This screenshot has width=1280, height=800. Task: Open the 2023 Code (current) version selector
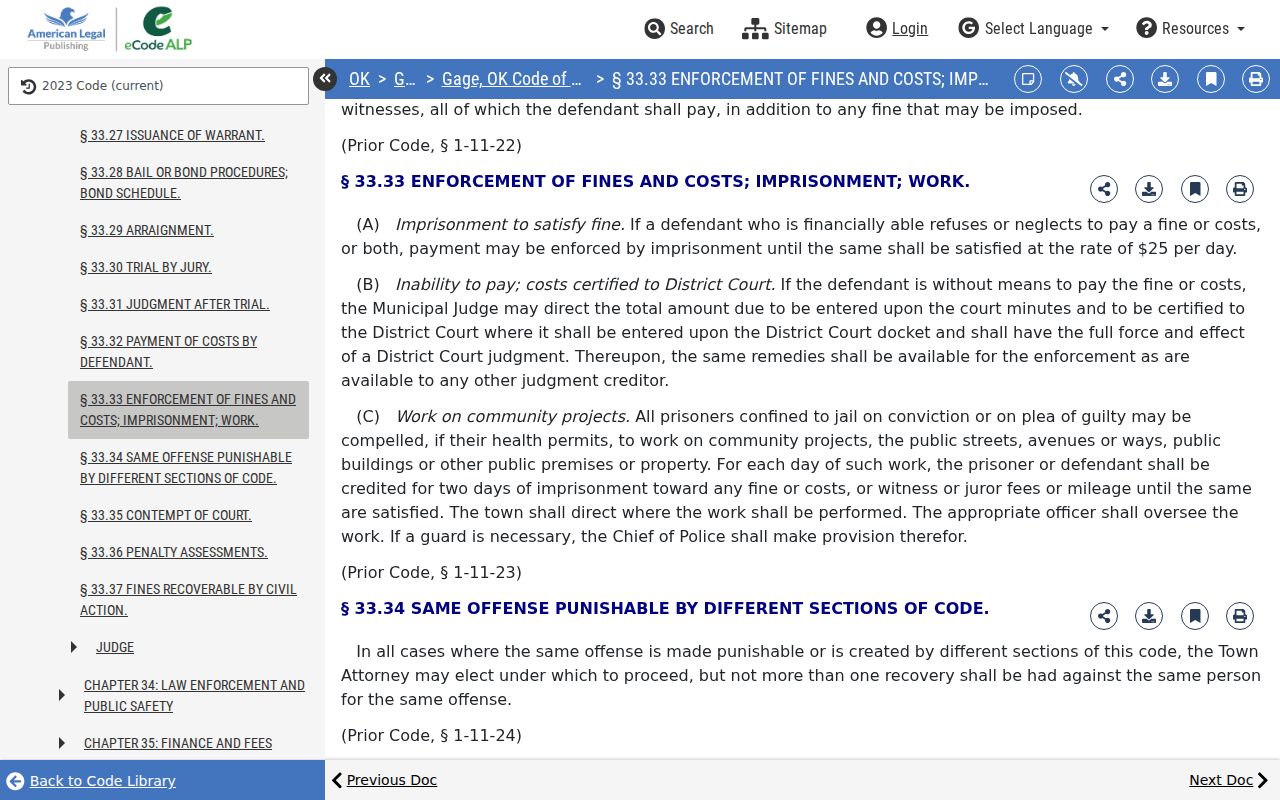[158, 86]
